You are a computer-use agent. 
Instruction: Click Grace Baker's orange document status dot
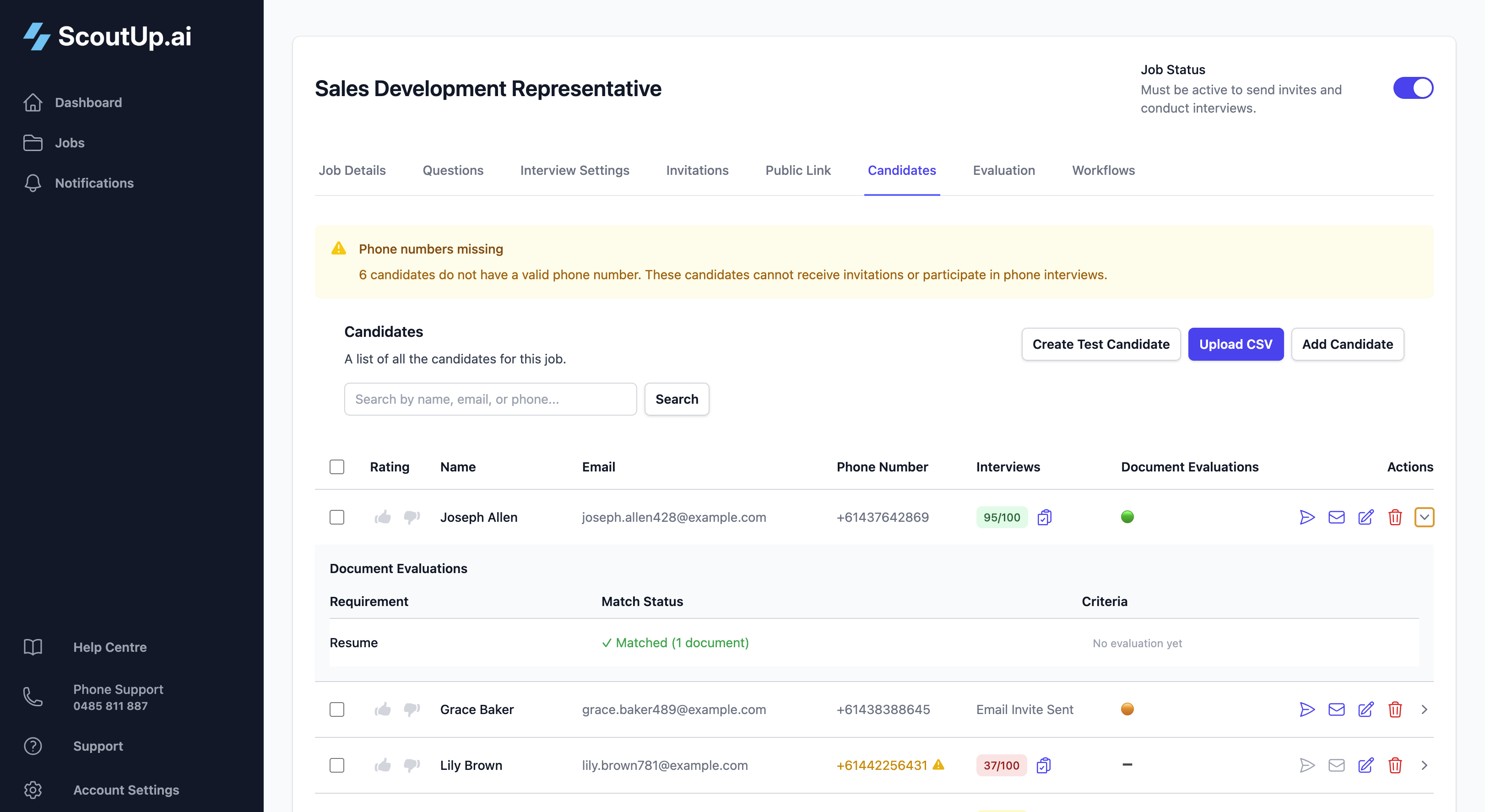point(1127,709)
